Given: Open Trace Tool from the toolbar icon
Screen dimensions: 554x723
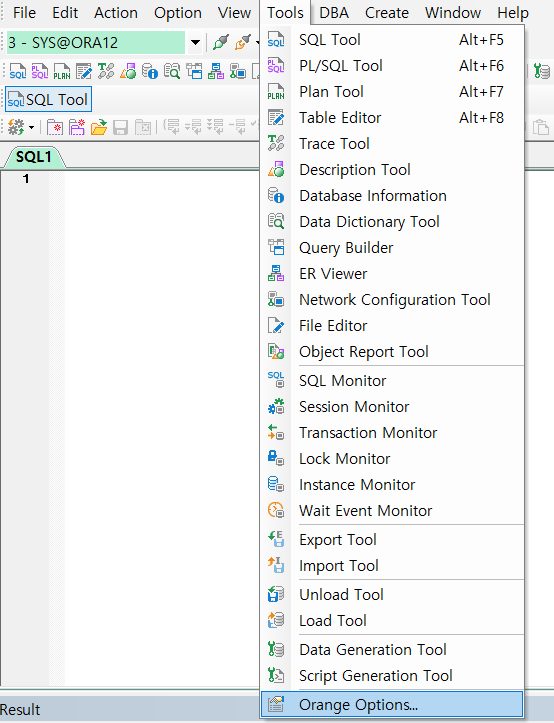Looking at the screenshot, I should (x=106, y=71).
